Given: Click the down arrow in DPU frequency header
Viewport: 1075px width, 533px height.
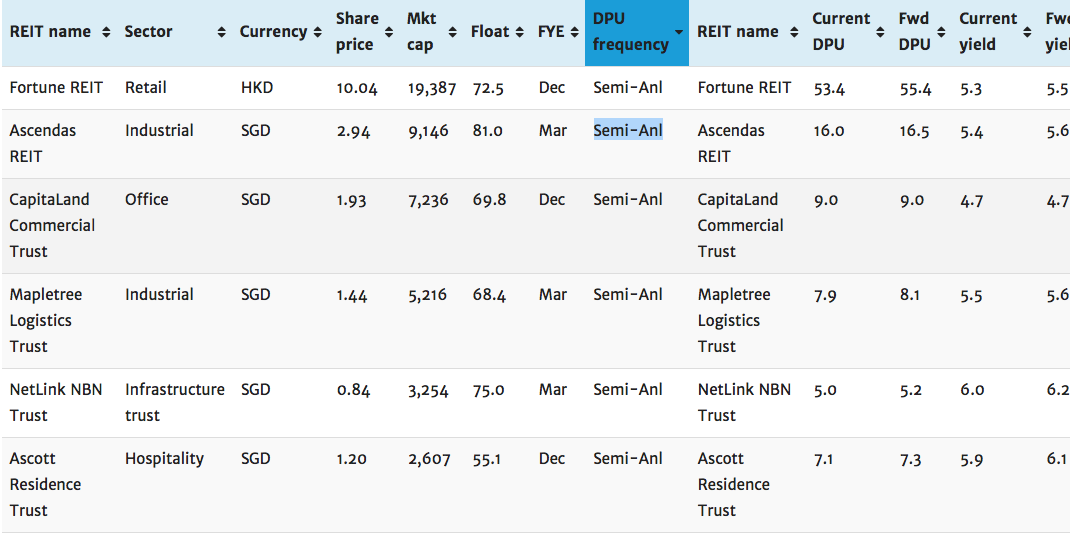Looking at the screenshot, I should 679,32.
